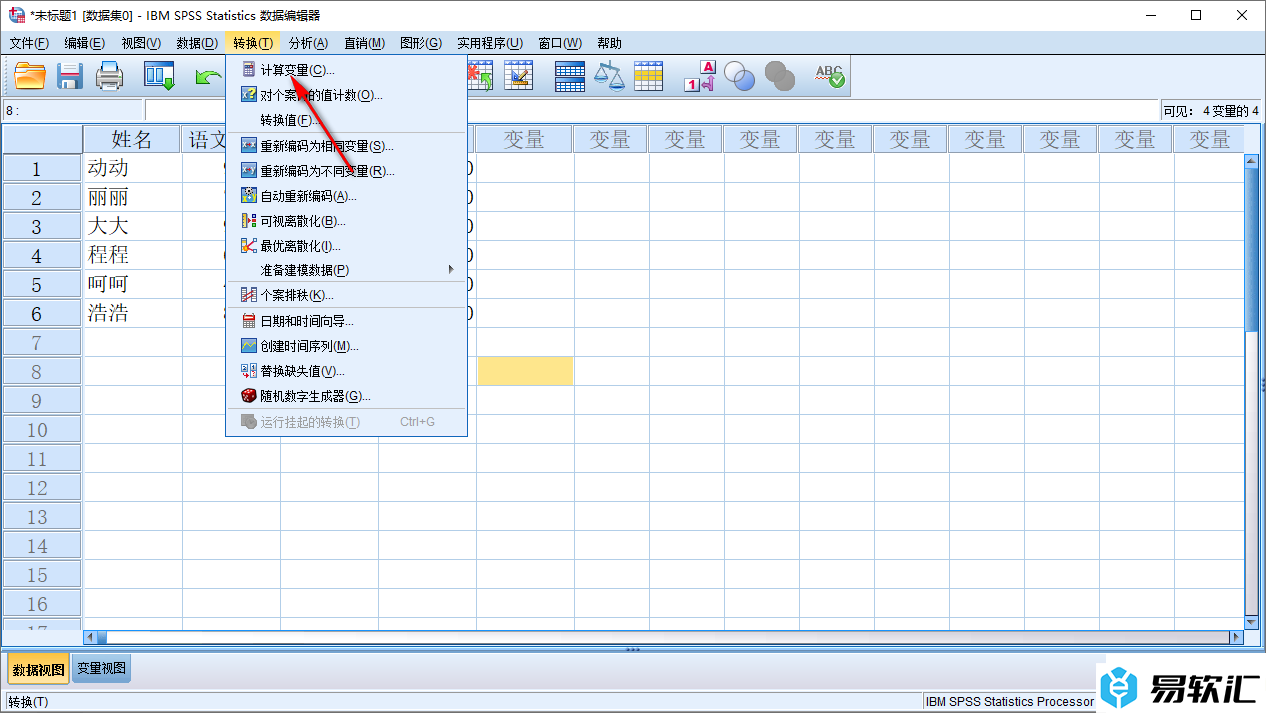Image resolution: width=1266 pixels, height=713 pixels.
Task: Click the Split File toolbar icon
Action: (x=570, y=76)
